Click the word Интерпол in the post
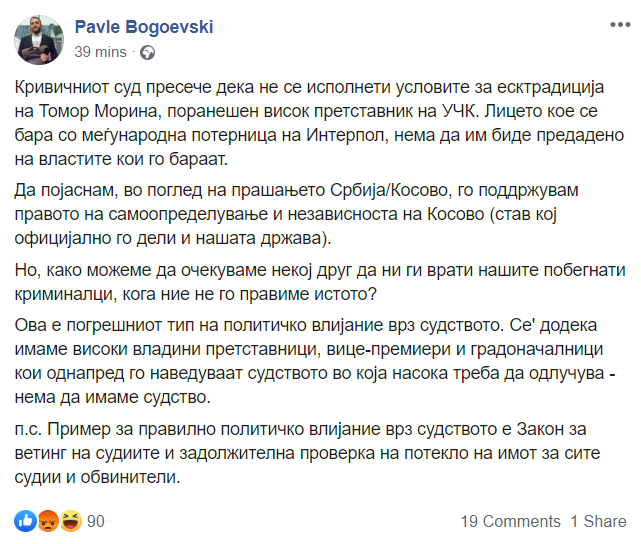Image resolution: width=641 pixels, height=544 pixels. pyautogui.click(x=347, y=135)
